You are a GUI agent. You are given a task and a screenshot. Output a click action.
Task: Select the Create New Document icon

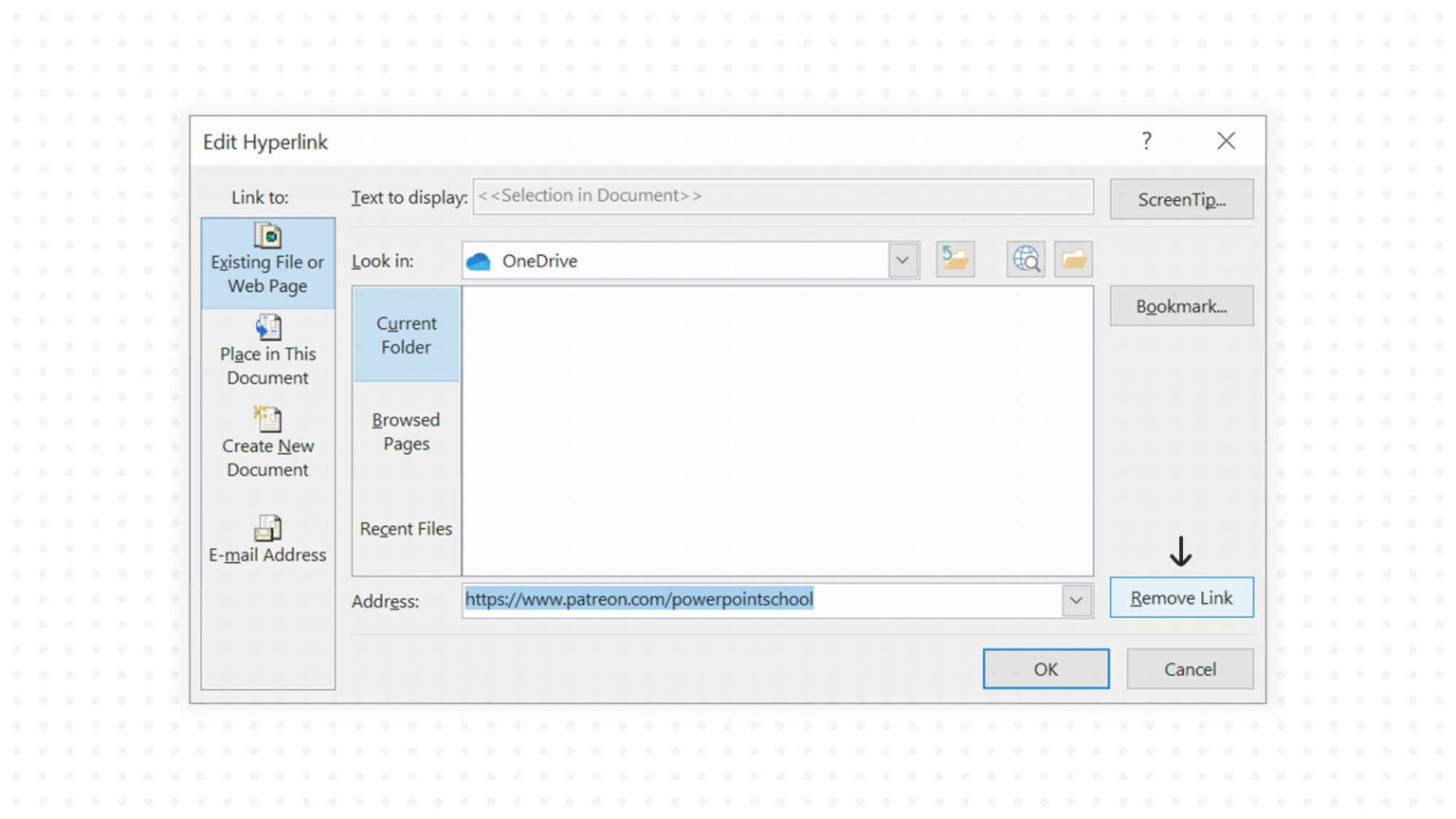click(267, 419)
